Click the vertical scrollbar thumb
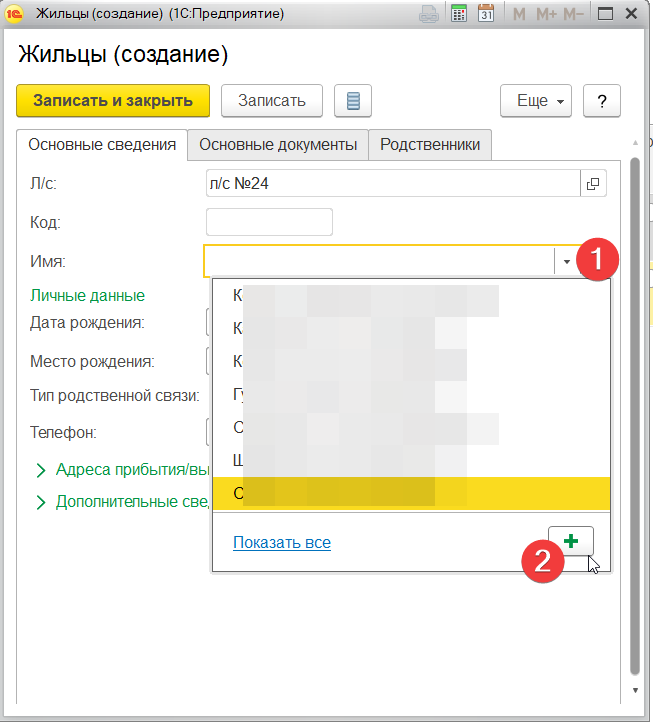The image size is (653, 723). [635, 416]
